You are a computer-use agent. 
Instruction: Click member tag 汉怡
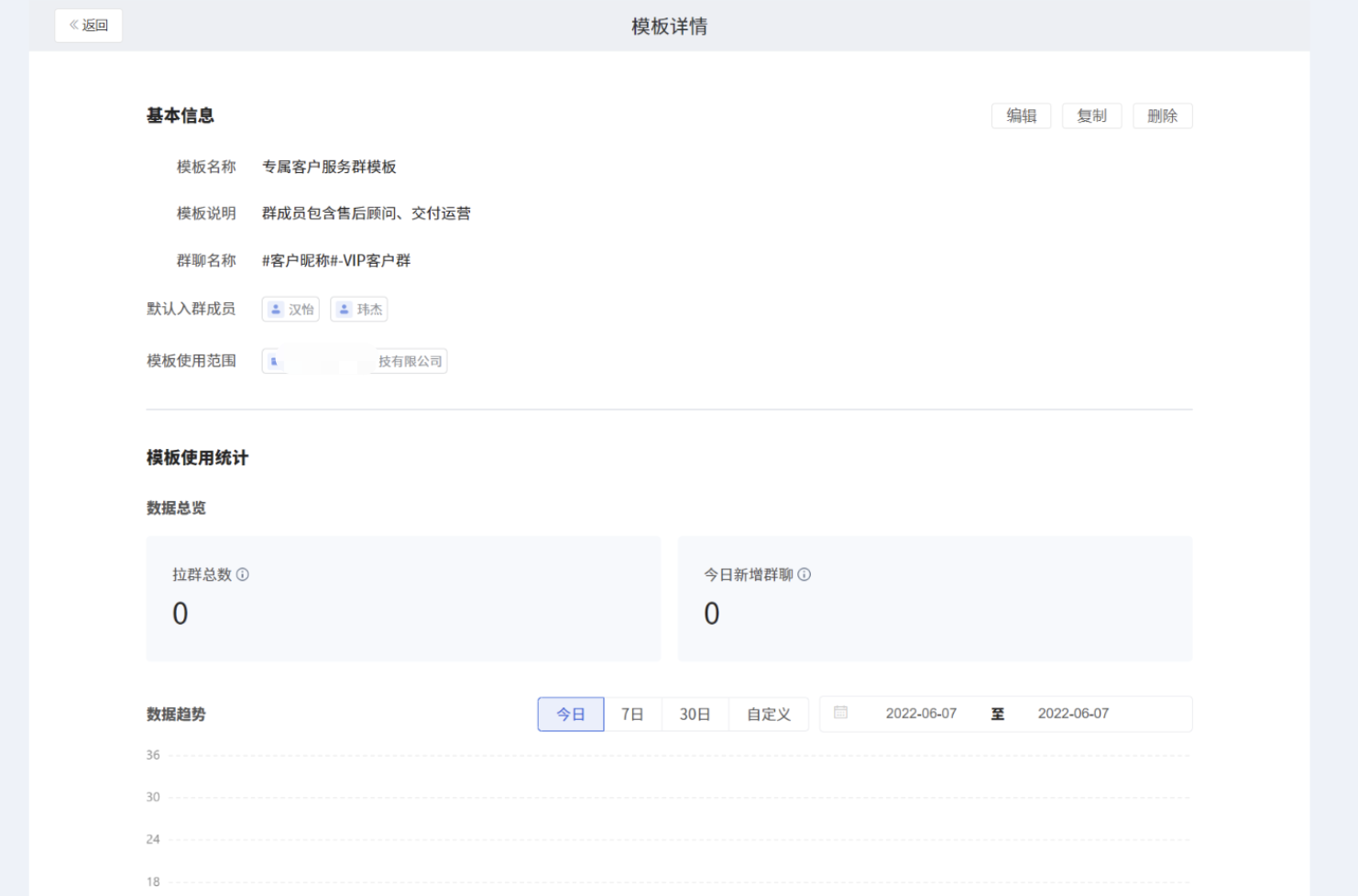click(x=290, y=310)
